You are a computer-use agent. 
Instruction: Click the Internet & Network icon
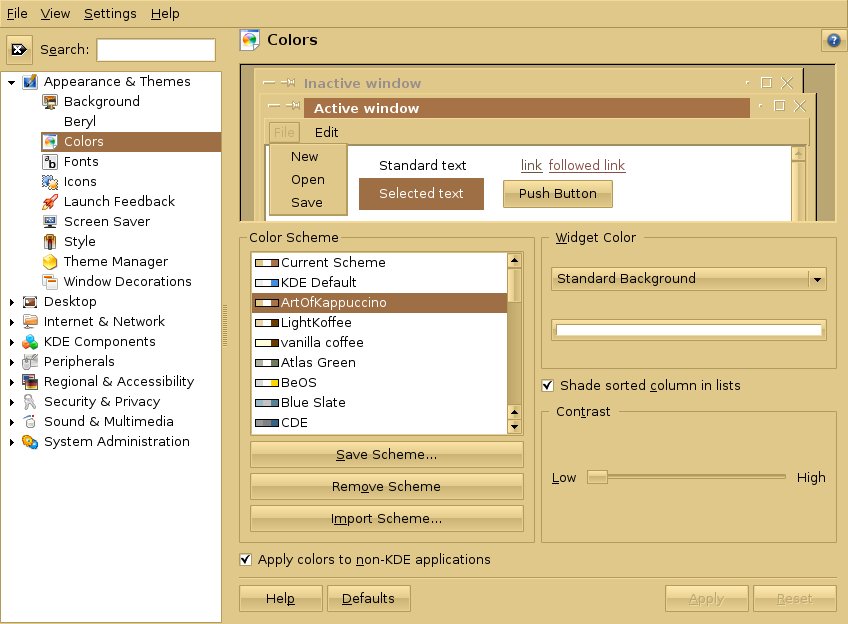pos(30,322)
